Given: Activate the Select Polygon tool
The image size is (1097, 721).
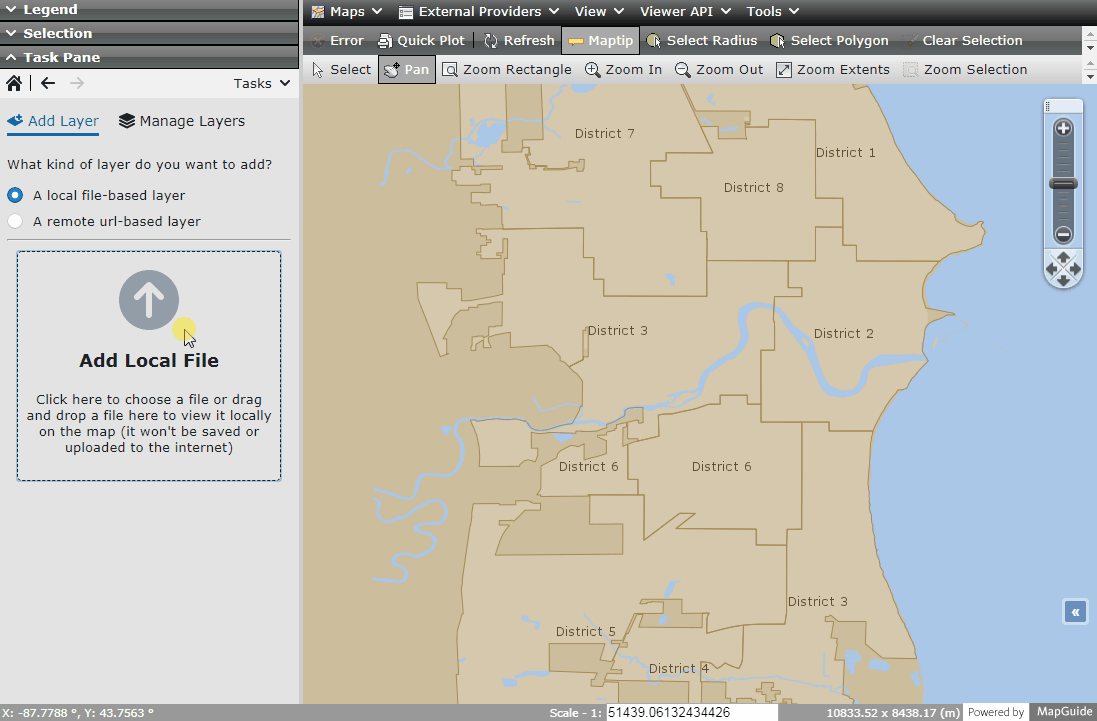Looking at the screenshot, I should 830,40.
